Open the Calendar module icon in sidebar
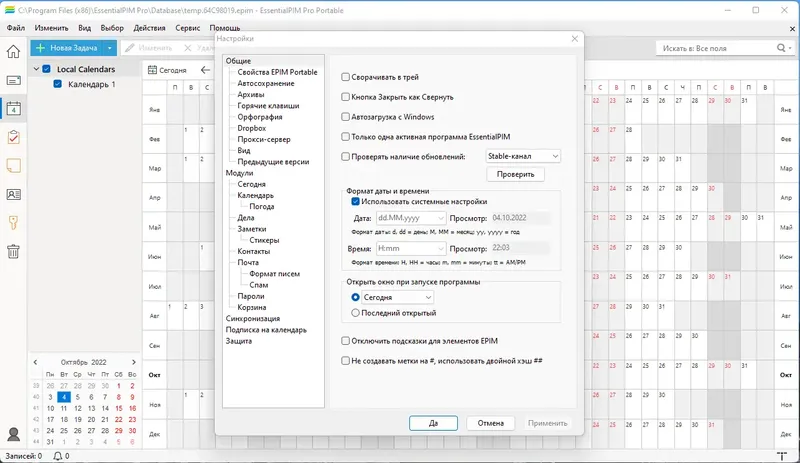This screenshot has width=800, height=463. click(x=13, y=108)
